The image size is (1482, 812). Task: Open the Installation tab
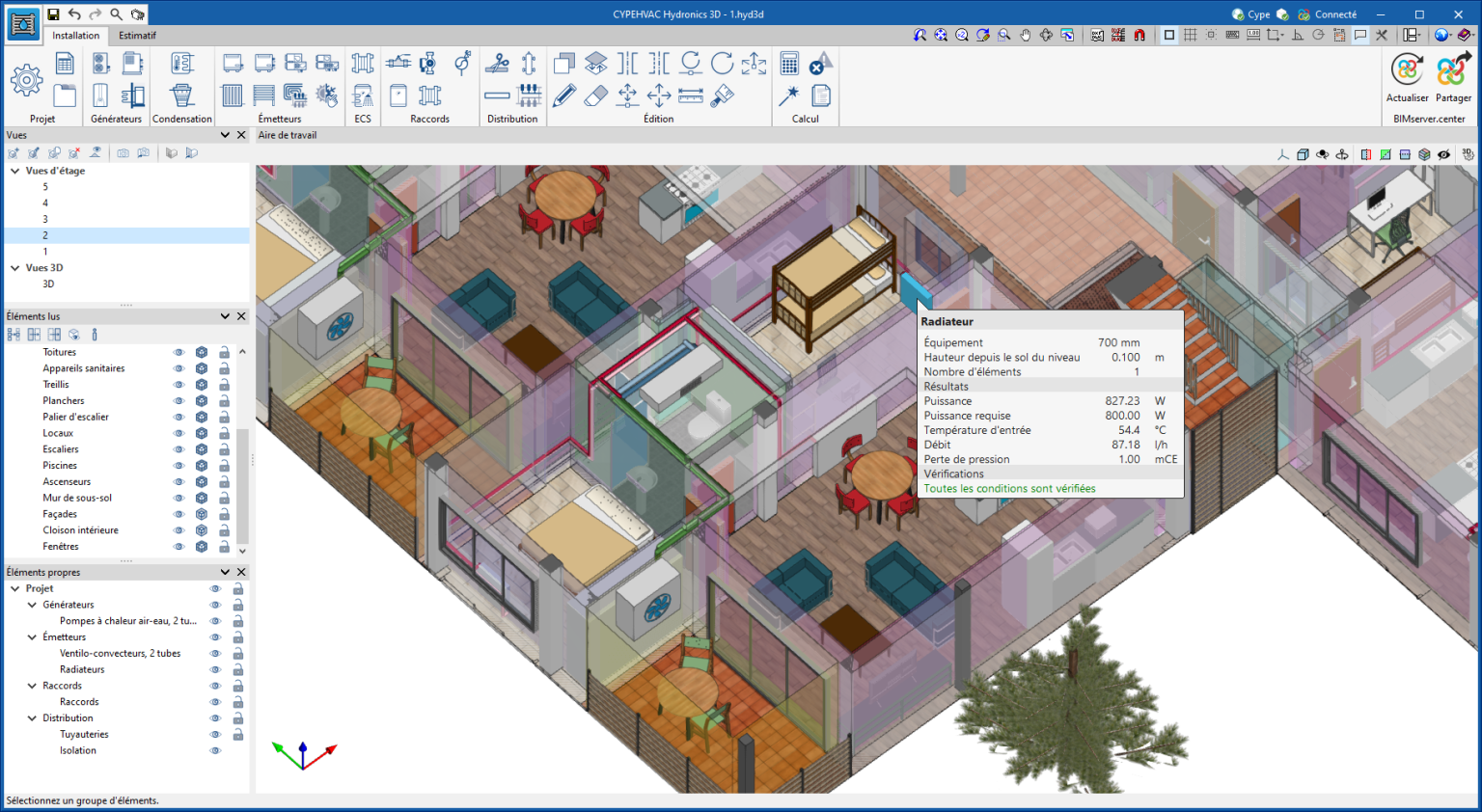pyautogui.click(x=75, y=36)
